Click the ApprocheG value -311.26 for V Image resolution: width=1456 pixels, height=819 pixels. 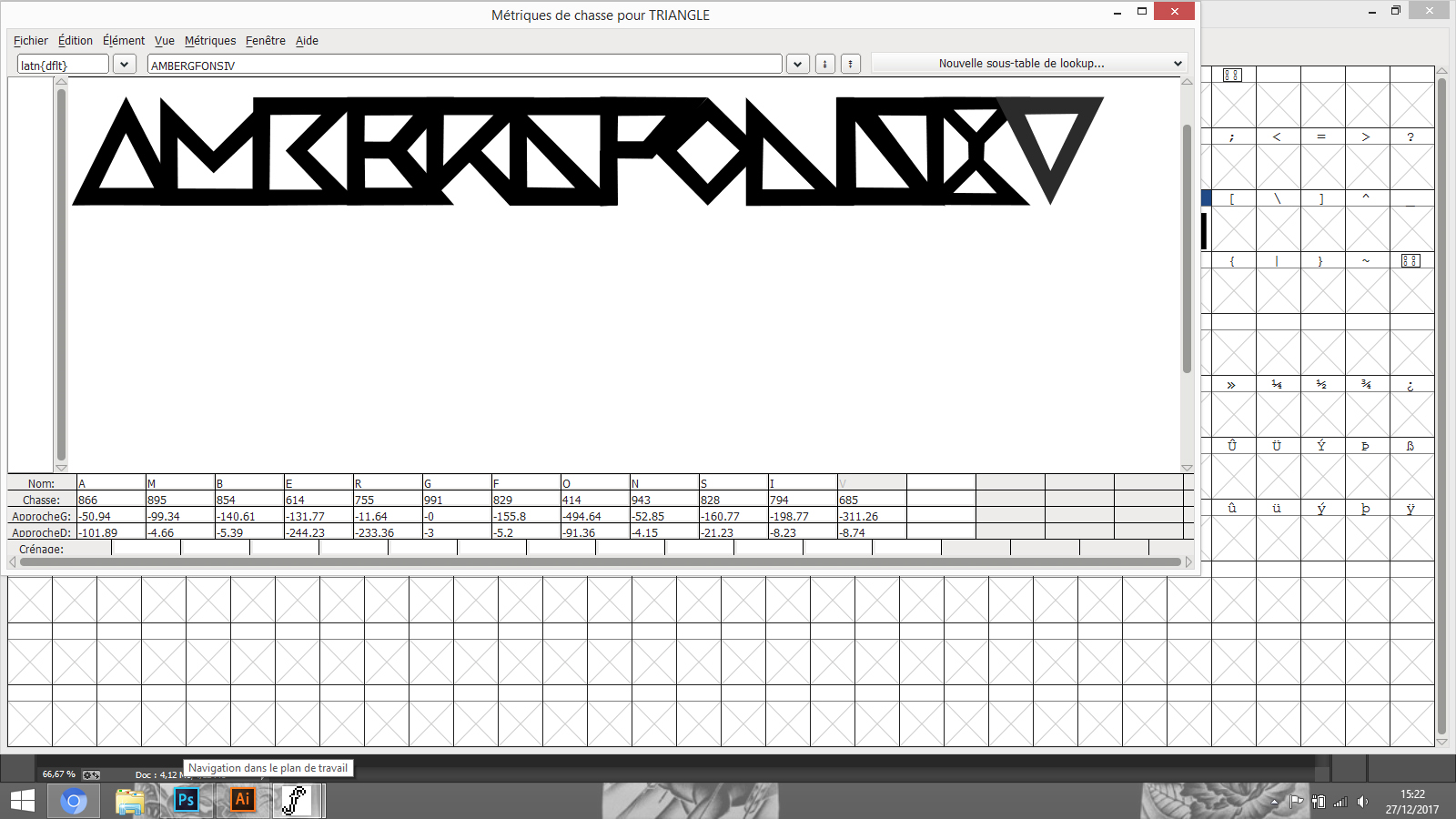click(871, 516)
